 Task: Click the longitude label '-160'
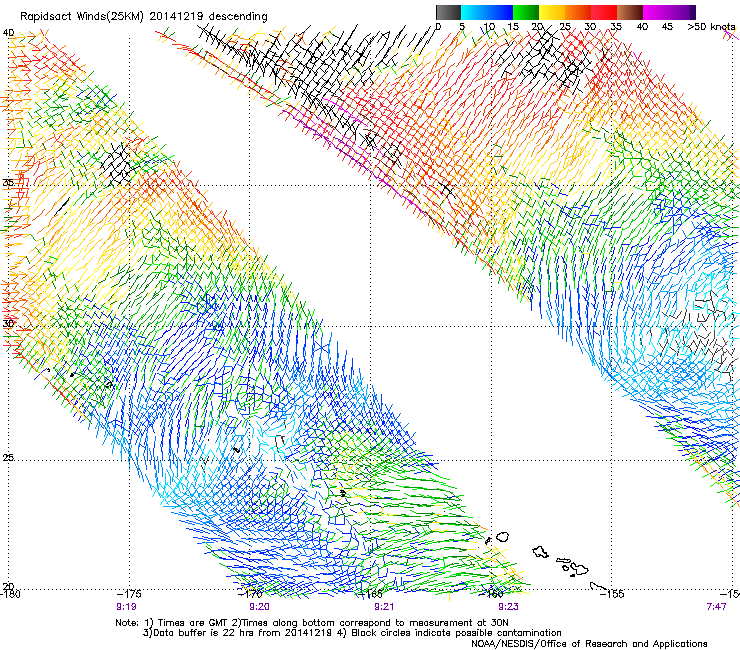tap(491, 594)
